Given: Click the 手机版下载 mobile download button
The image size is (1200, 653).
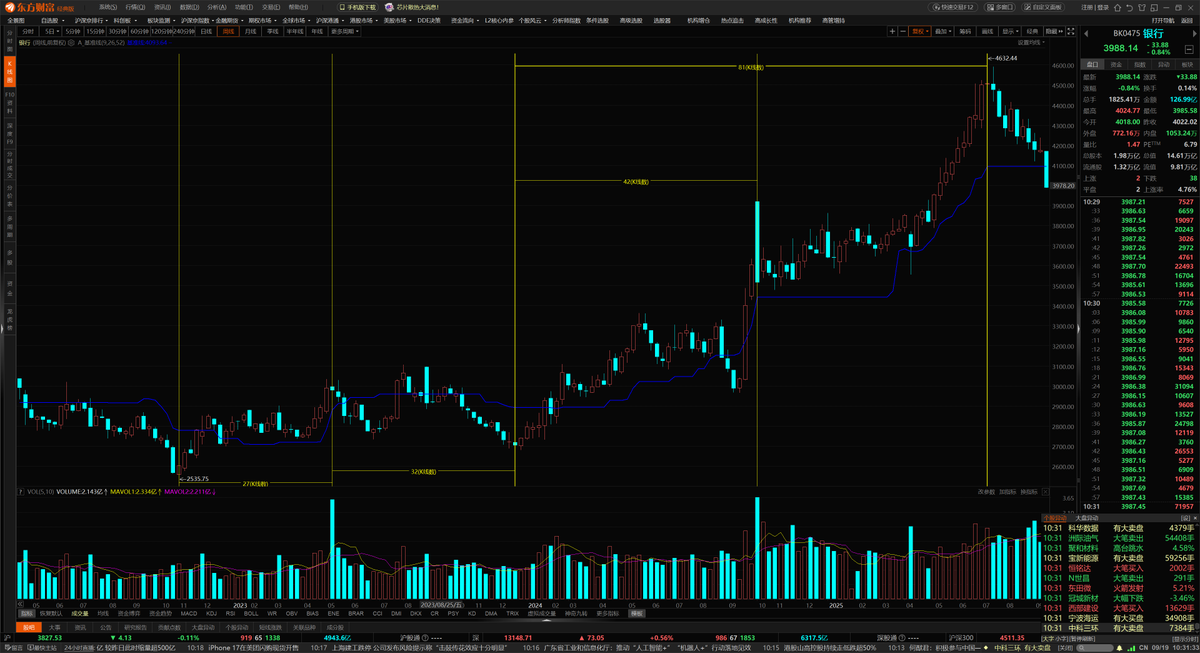Looking at the screenshot, I should (357, 7).
